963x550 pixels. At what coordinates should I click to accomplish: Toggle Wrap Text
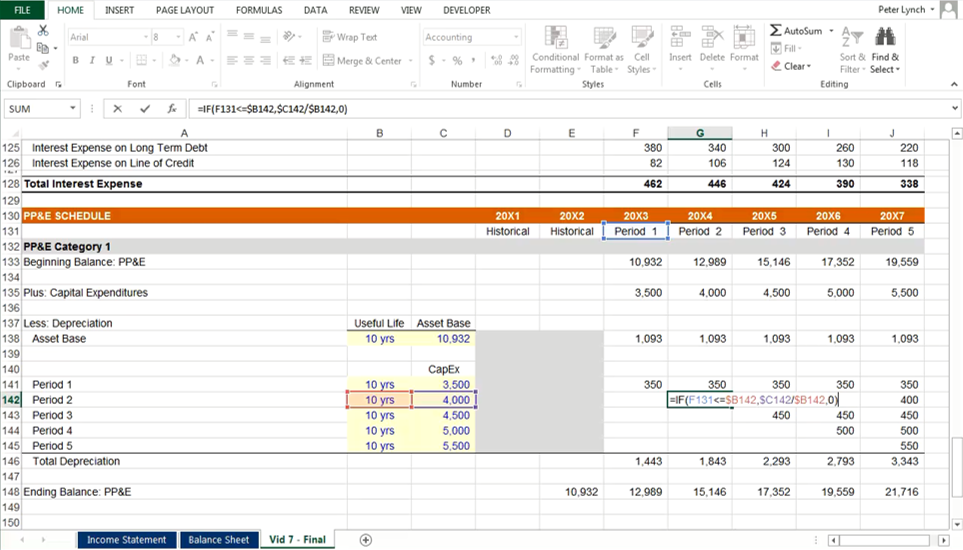[350, 37]
